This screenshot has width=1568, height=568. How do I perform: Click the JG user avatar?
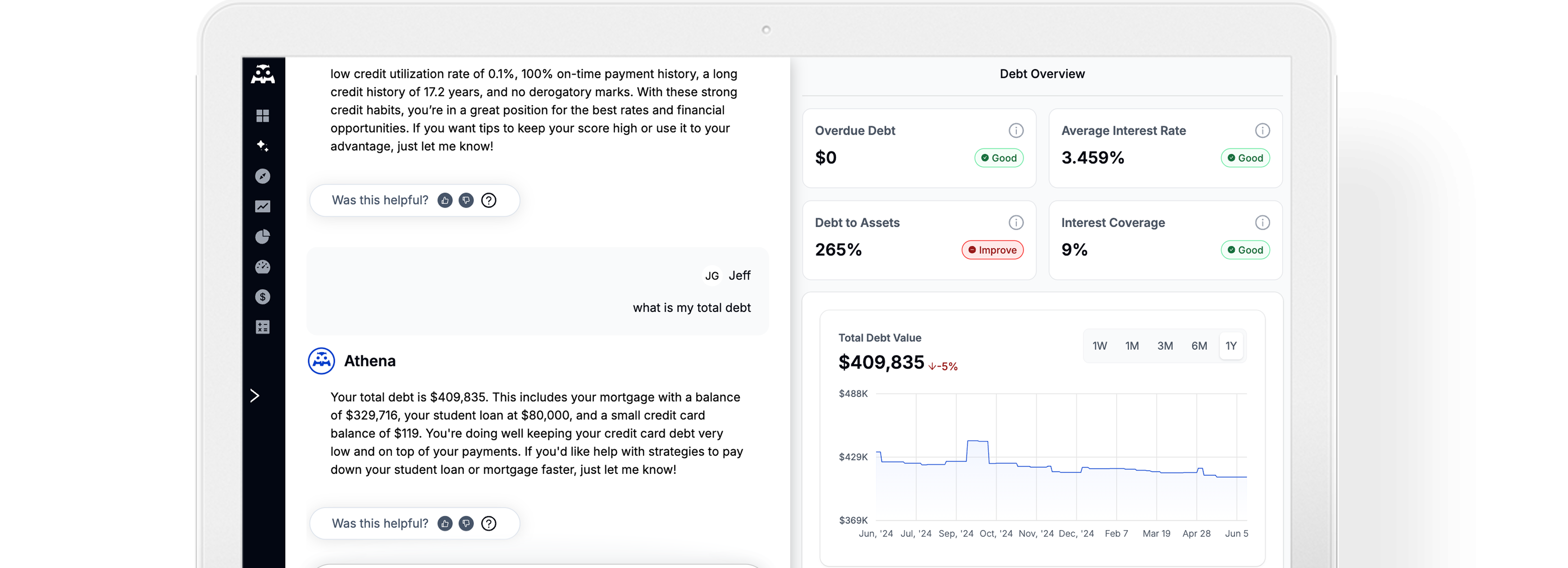[712, 276]
